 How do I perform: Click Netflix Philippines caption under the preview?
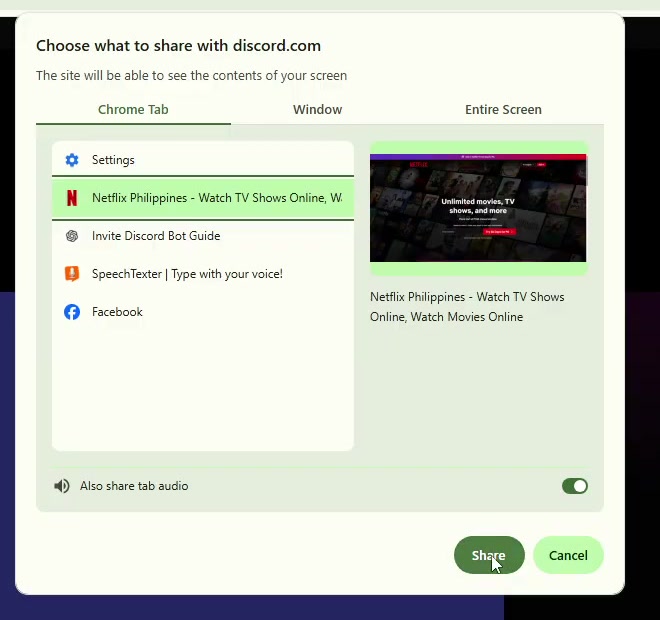pos(467,307)
